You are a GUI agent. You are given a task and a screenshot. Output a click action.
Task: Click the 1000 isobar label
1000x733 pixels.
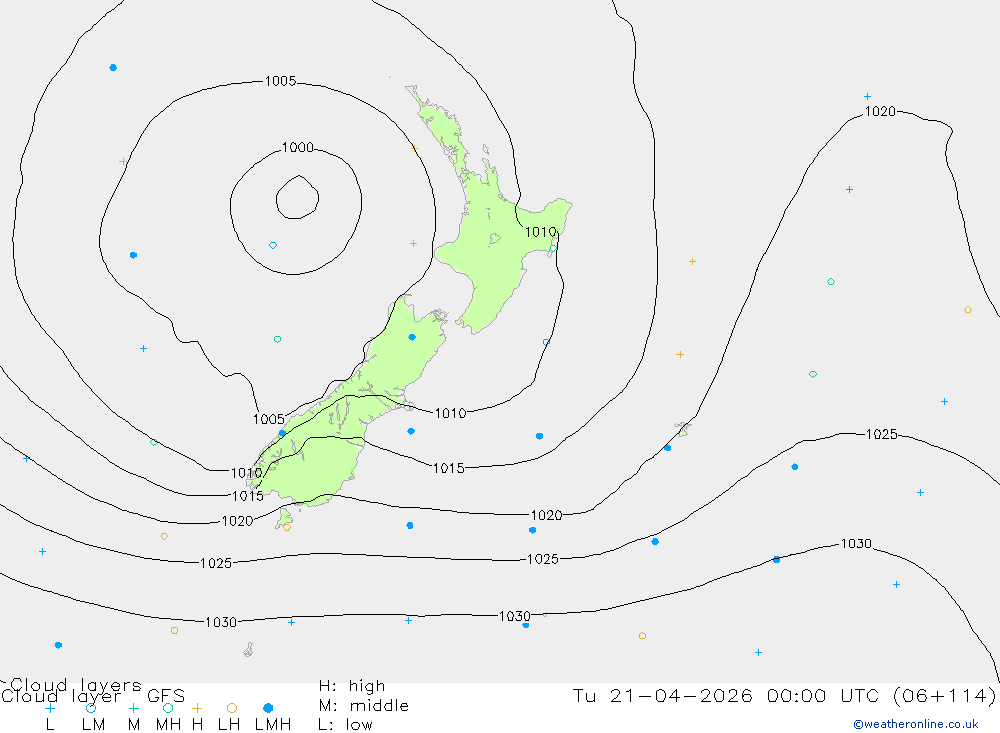(298, 147)
